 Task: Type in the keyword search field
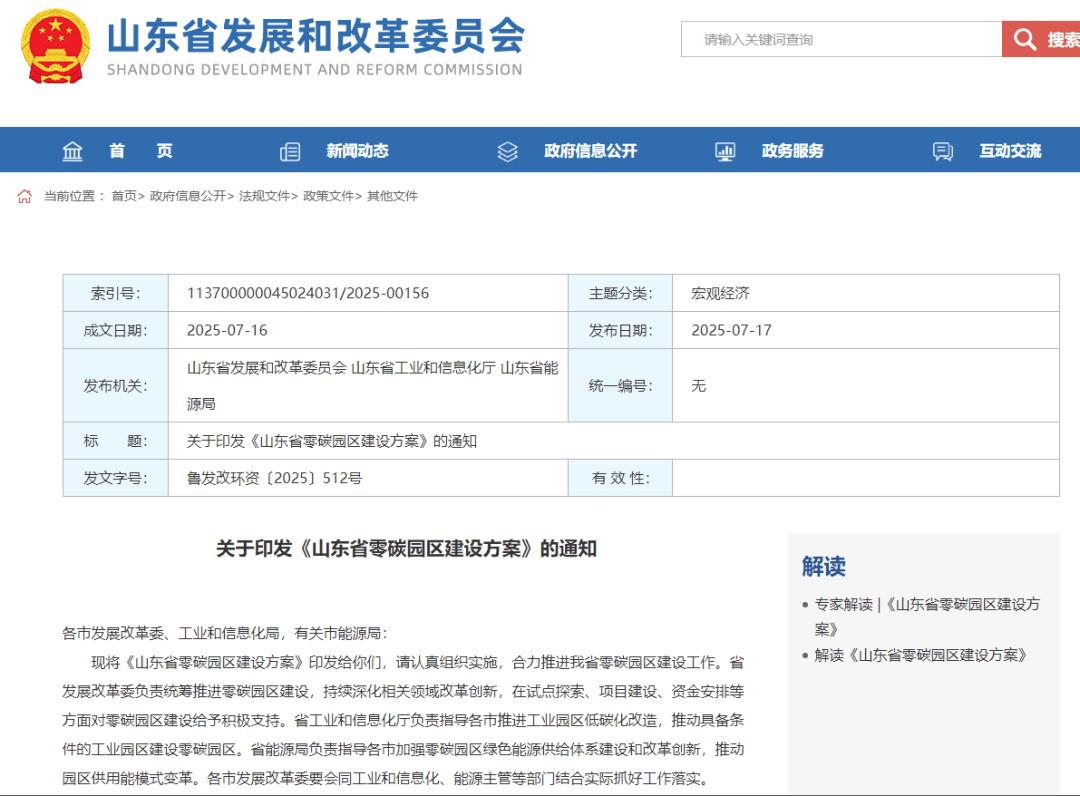840,40
